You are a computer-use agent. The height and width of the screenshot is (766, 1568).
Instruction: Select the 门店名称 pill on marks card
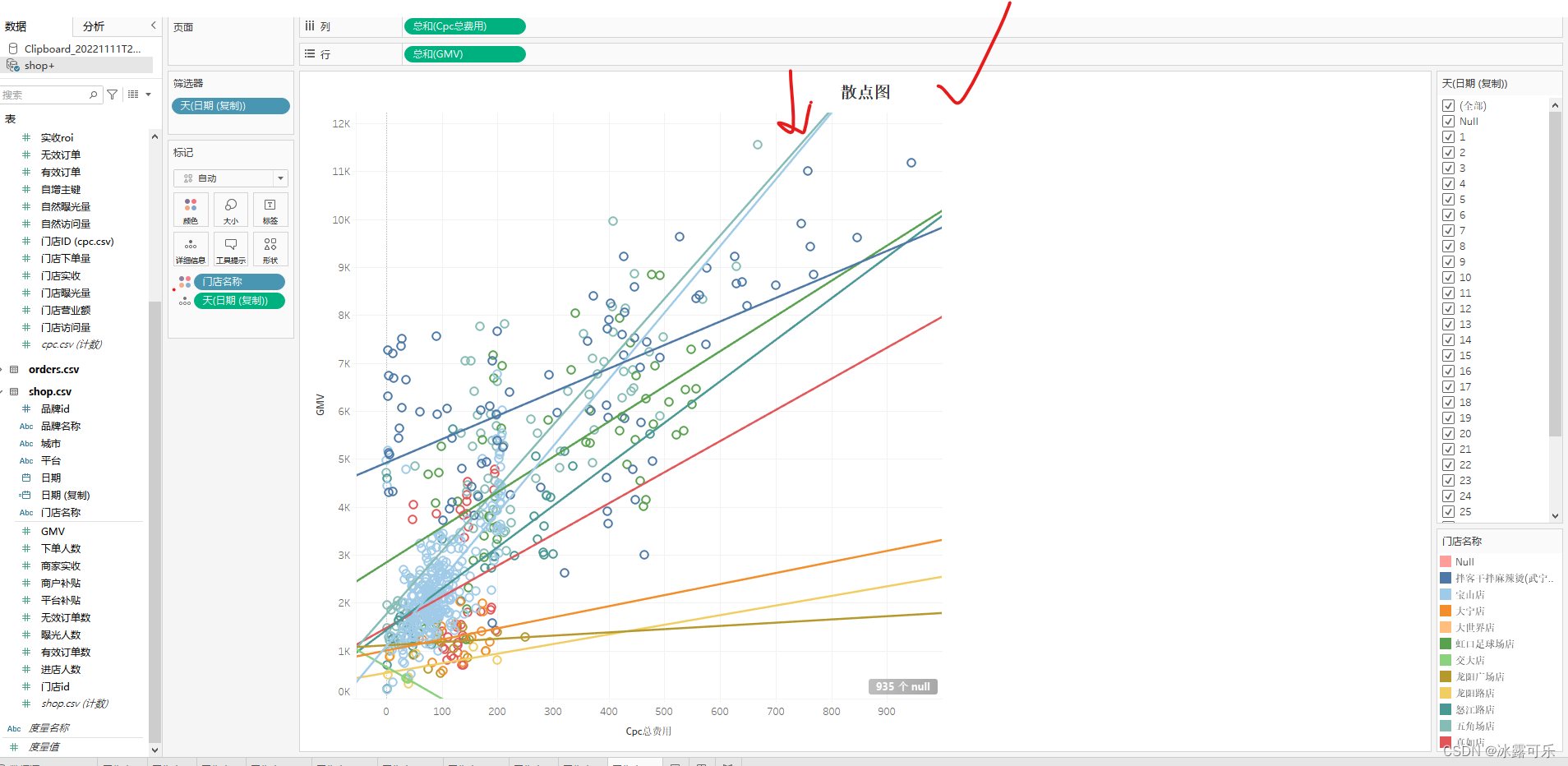click(x=240, y=282)
